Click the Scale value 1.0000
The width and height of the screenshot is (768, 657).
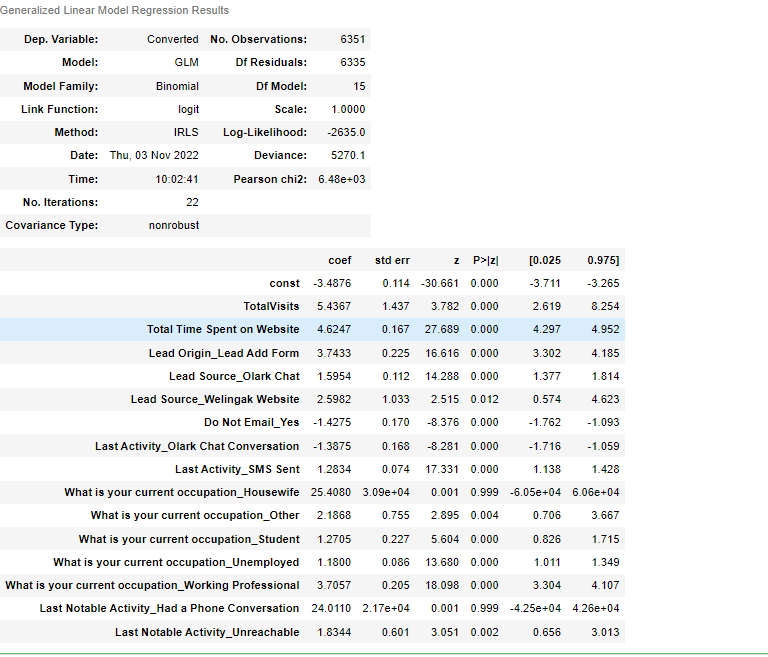tap(348, 109)
